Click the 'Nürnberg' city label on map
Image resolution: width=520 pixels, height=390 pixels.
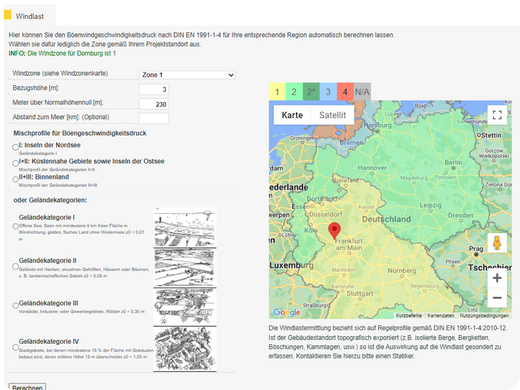point(402,270)
